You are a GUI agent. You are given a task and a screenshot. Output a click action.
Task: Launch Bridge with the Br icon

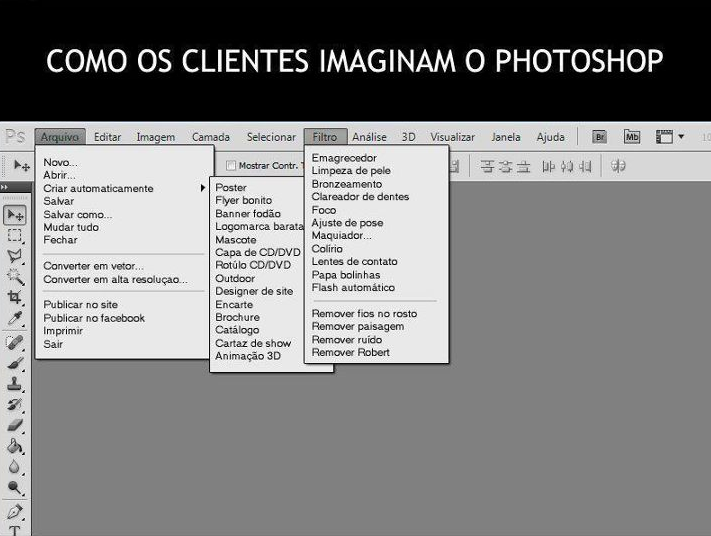click(599, 136)
